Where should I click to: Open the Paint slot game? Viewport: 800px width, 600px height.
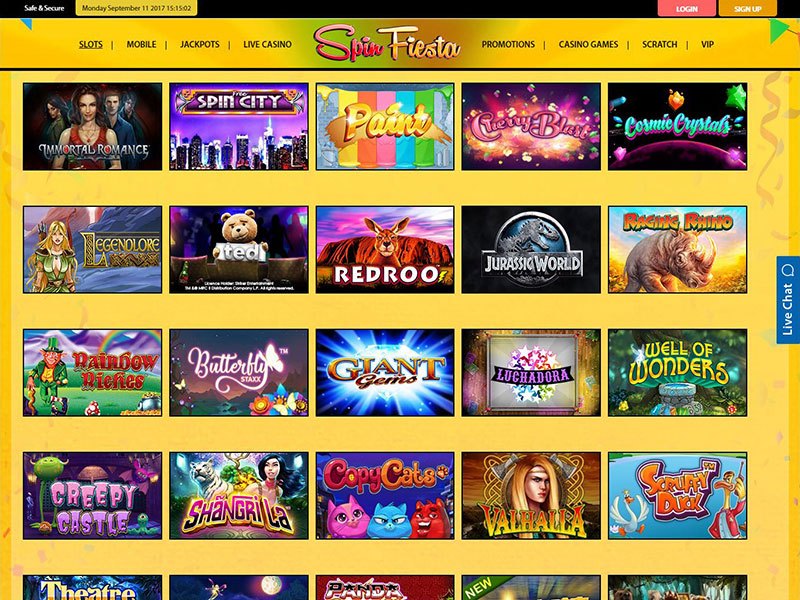[385, 127]
